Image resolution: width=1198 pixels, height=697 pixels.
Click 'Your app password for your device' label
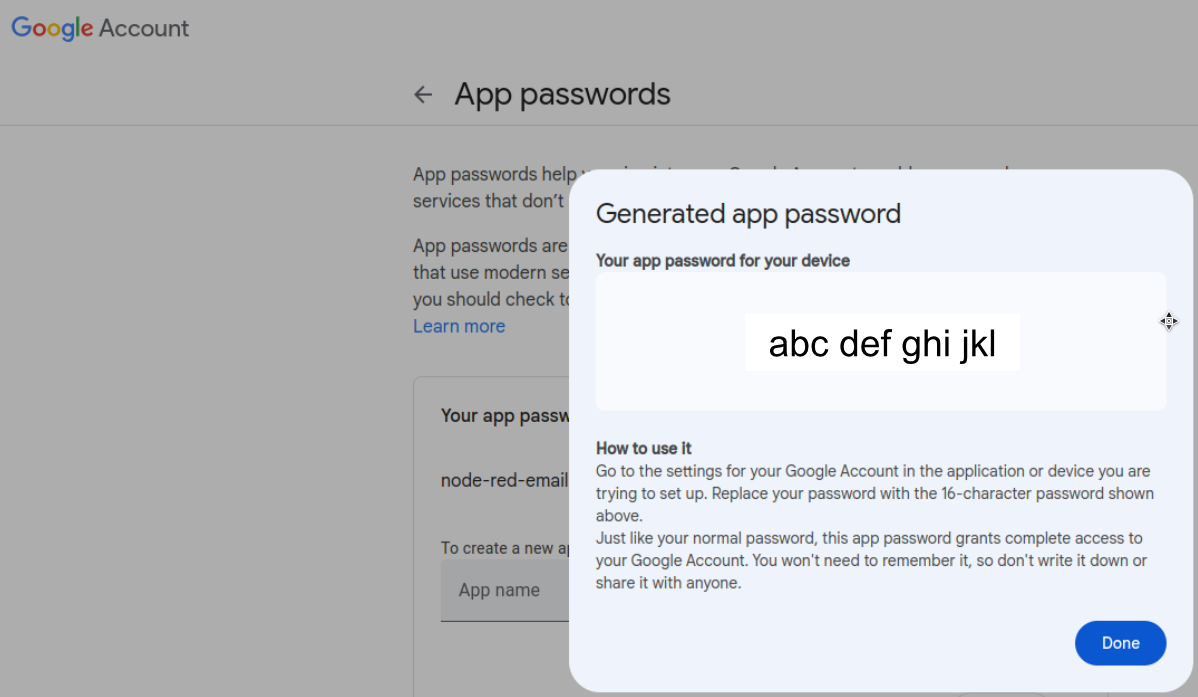[x=723, y=261]
